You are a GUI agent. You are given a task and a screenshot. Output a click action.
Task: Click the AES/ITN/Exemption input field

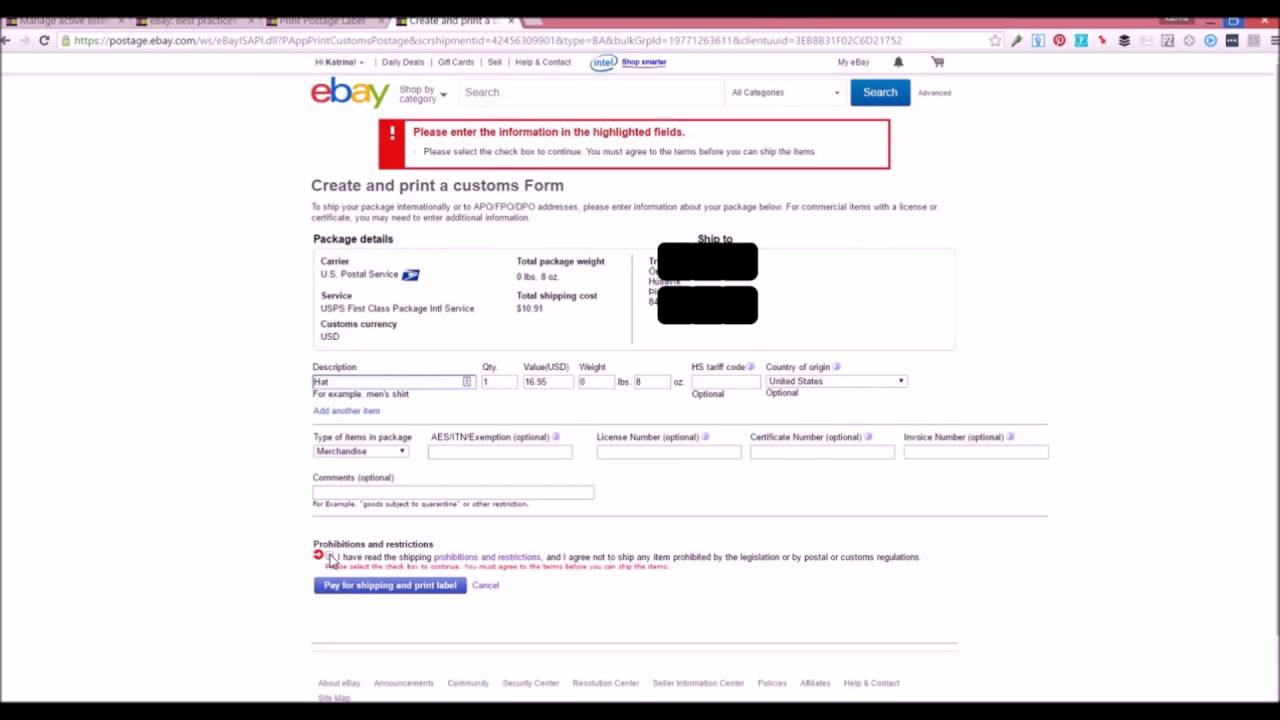[500, 452]
